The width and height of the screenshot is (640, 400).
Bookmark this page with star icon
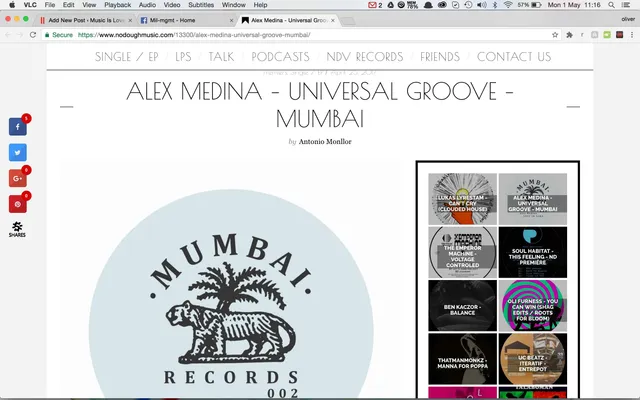click(x=555, y=35)
